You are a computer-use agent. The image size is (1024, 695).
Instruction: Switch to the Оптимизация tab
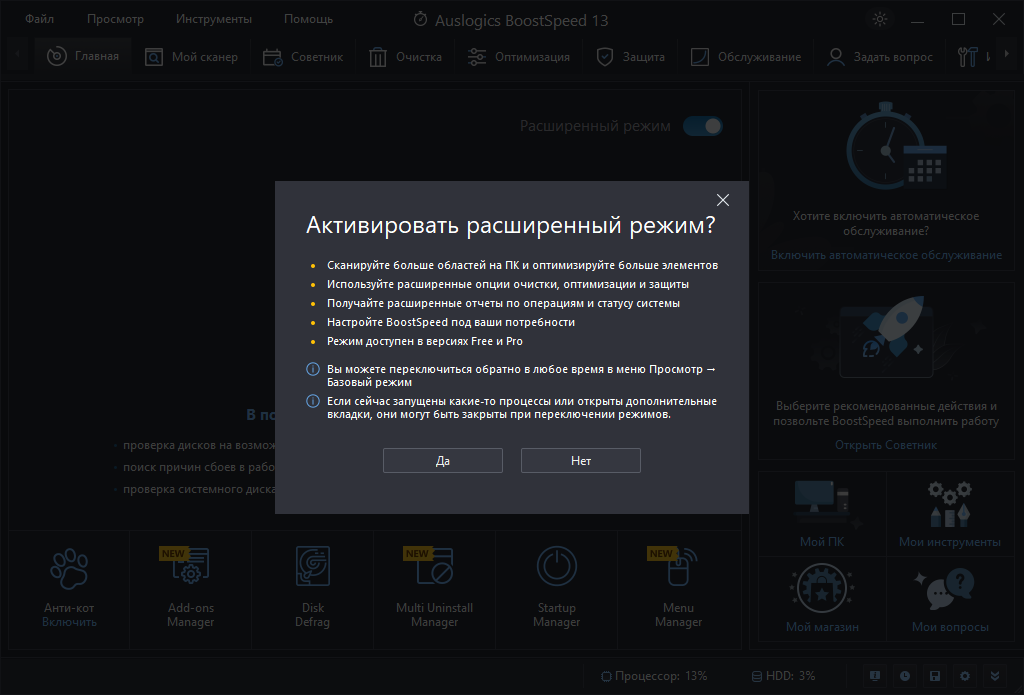pyautogui.click(x=519, y=57)
